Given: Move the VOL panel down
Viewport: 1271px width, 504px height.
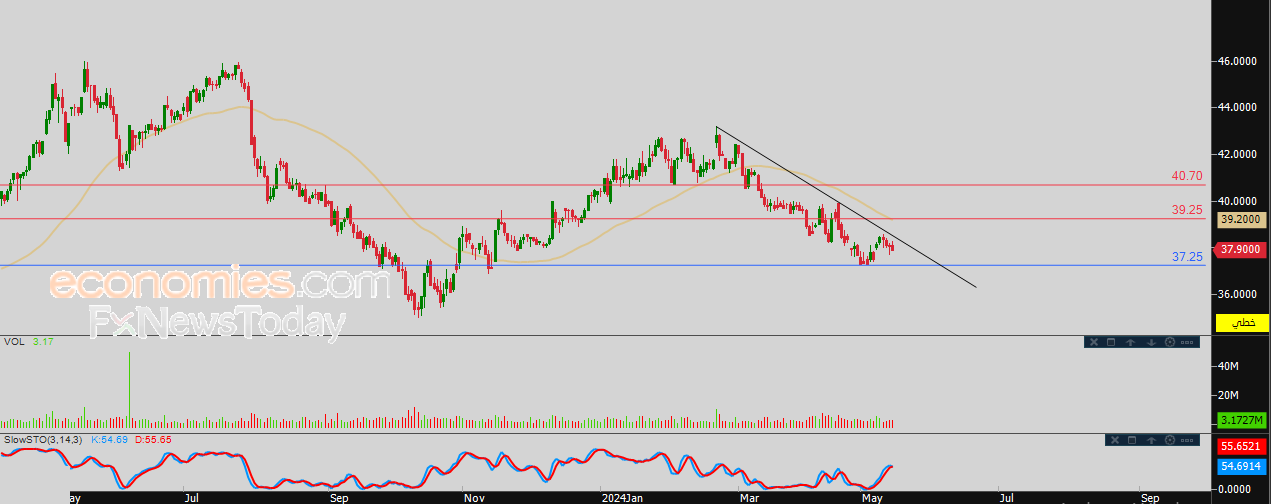Looking at the screenshot, I should coord(1149,342).
